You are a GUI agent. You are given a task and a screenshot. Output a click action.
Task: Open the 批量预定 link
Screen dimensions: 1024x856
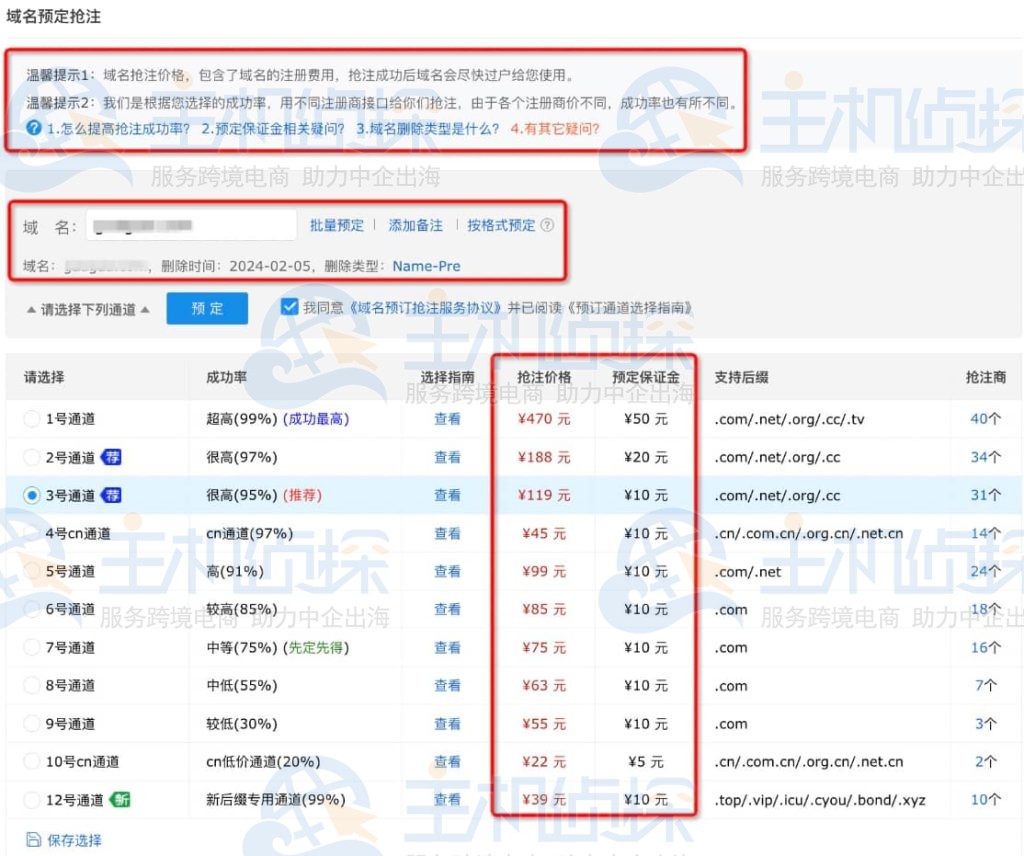[x=336, y=225]
